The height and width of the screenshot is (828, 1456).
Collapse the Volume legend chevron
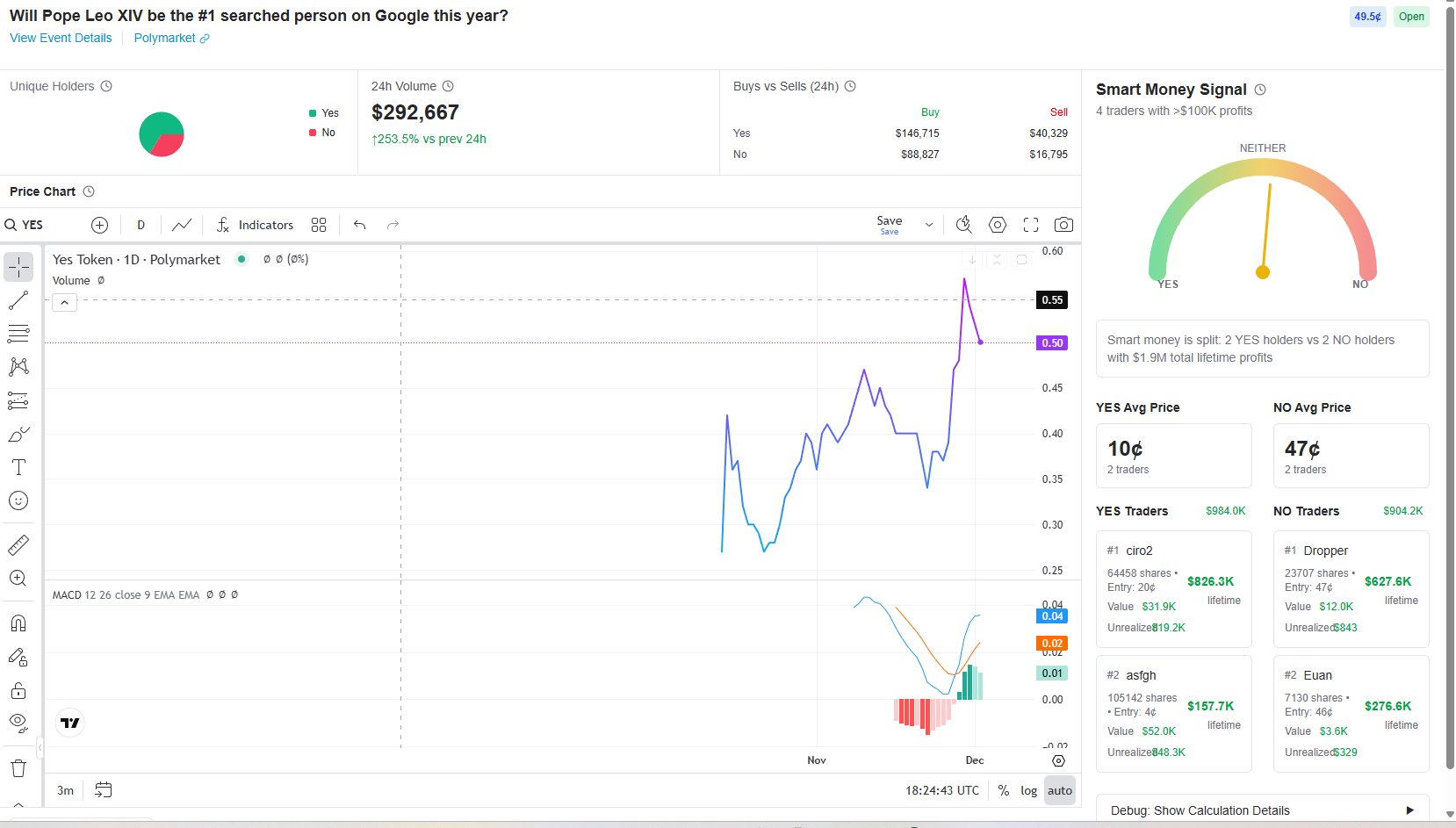[65, 303]
